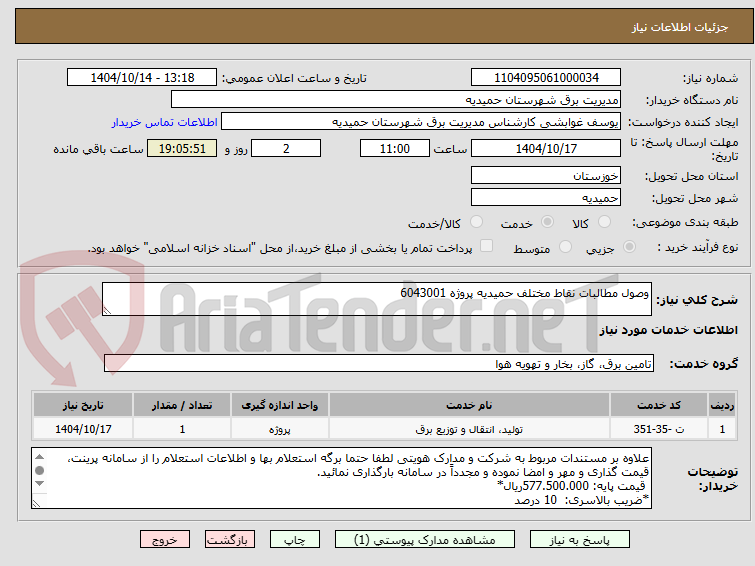Image resolution: width=755 pixels, height=566 pixels.
Task: Click the remaining days field showing 2
Action: tap(286, 148)
